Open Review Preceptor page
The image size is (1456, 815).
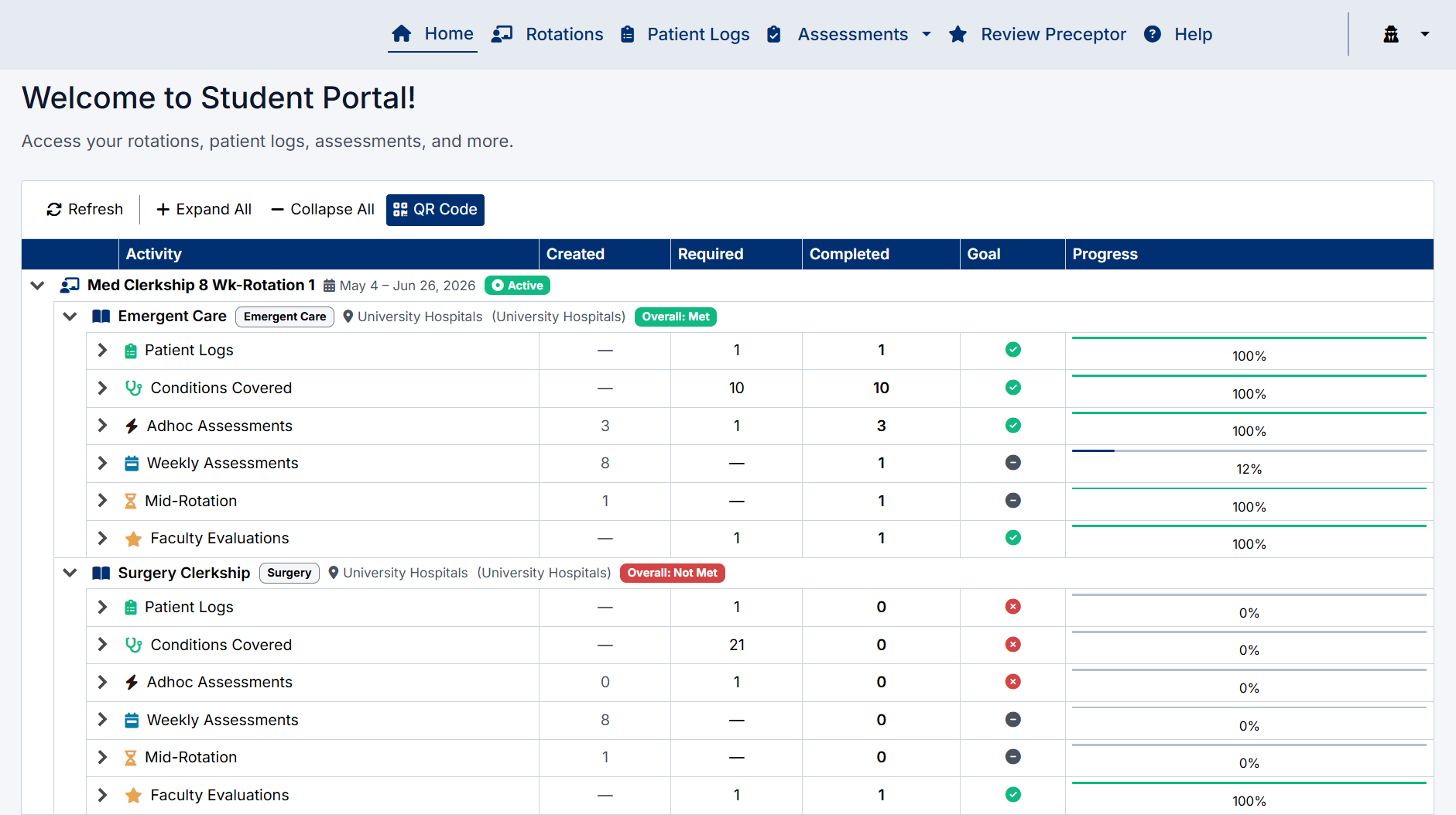(x=1037, y=34)
